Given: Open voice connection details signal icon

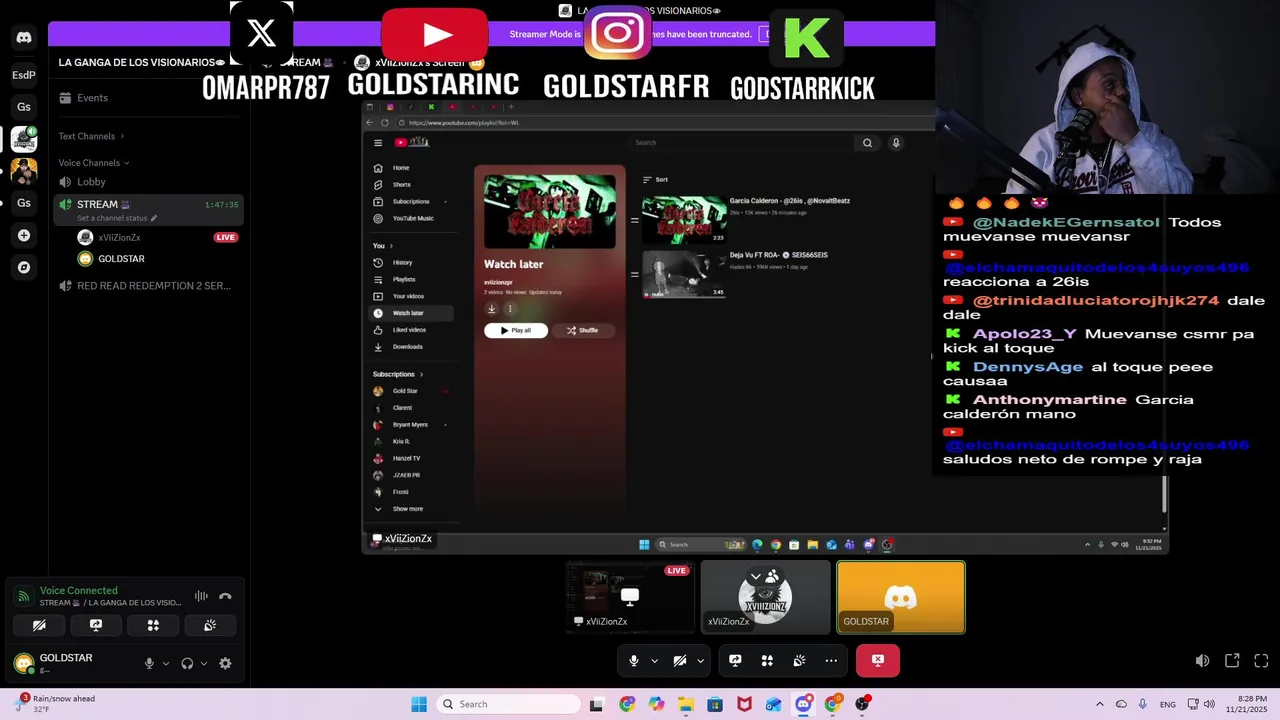Looking at the screenshot, I should click(22, 596).
